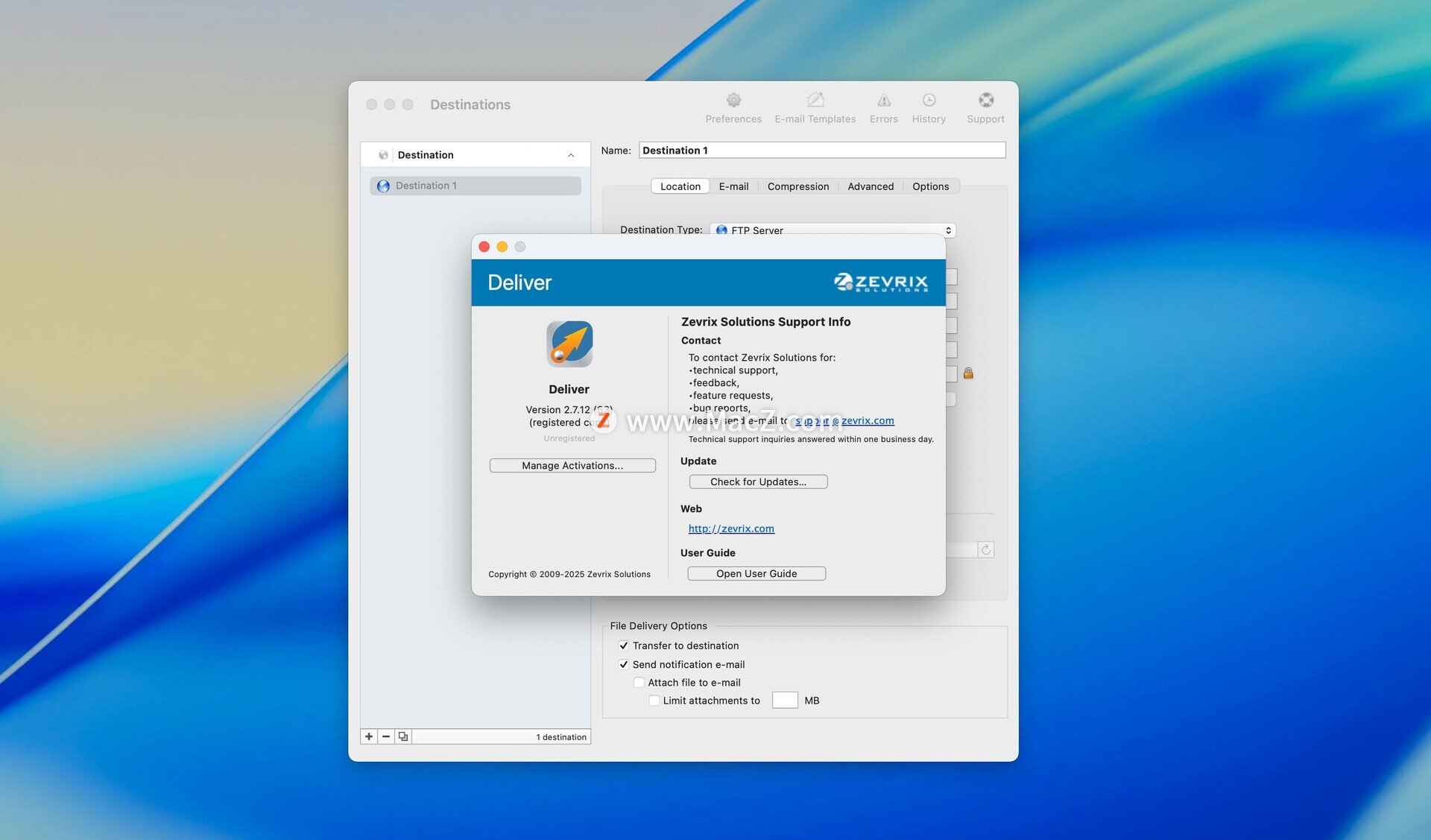Click the Limit attachments MB input field
1431x840 pixels.
coord(784,701)
